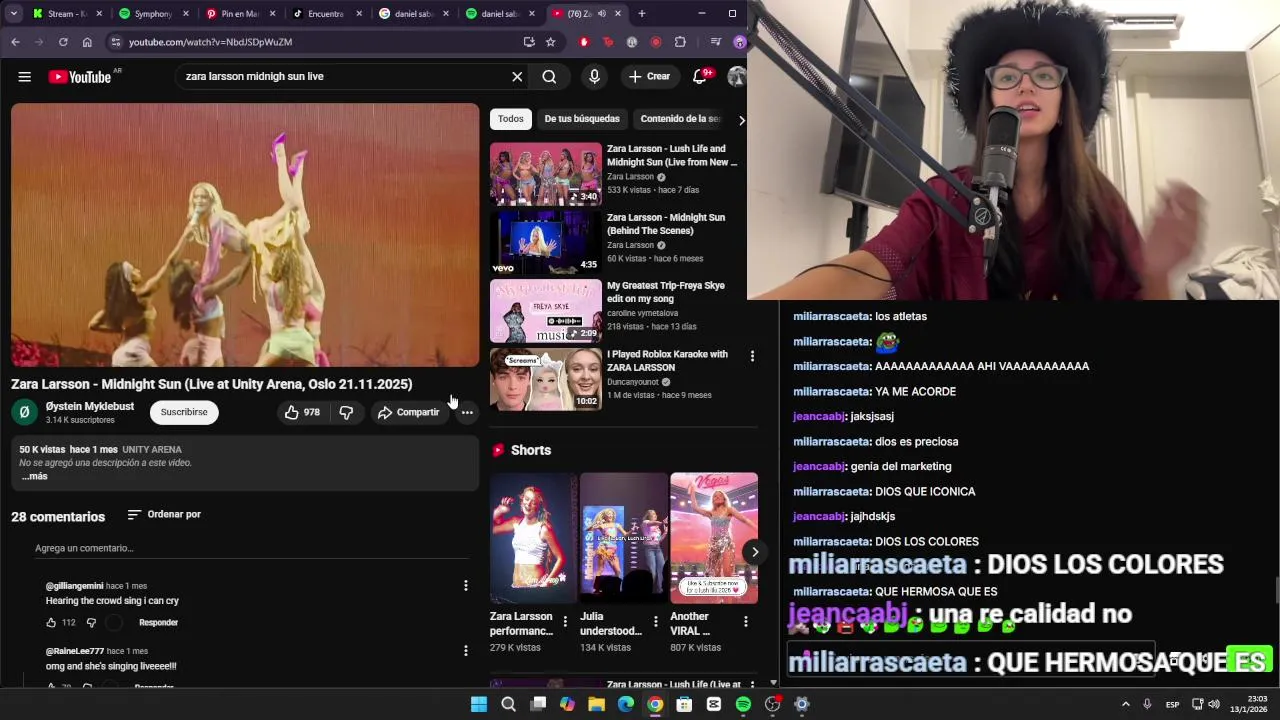
Task: Bookmark this page with the star icon
Action: 550,42
